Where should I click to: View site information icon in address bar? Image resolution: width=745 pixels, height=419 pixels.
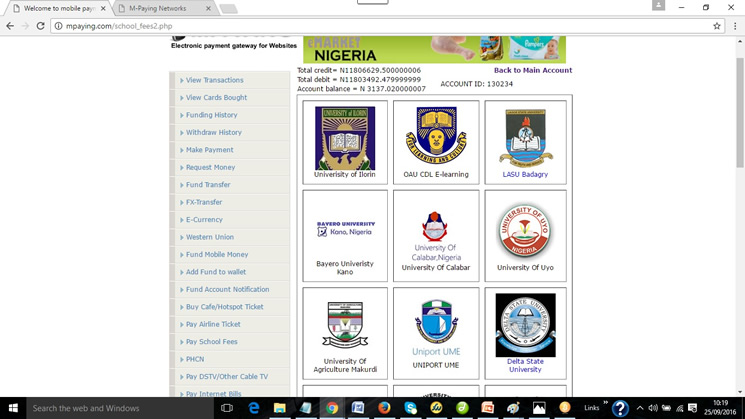pos(58,26)
